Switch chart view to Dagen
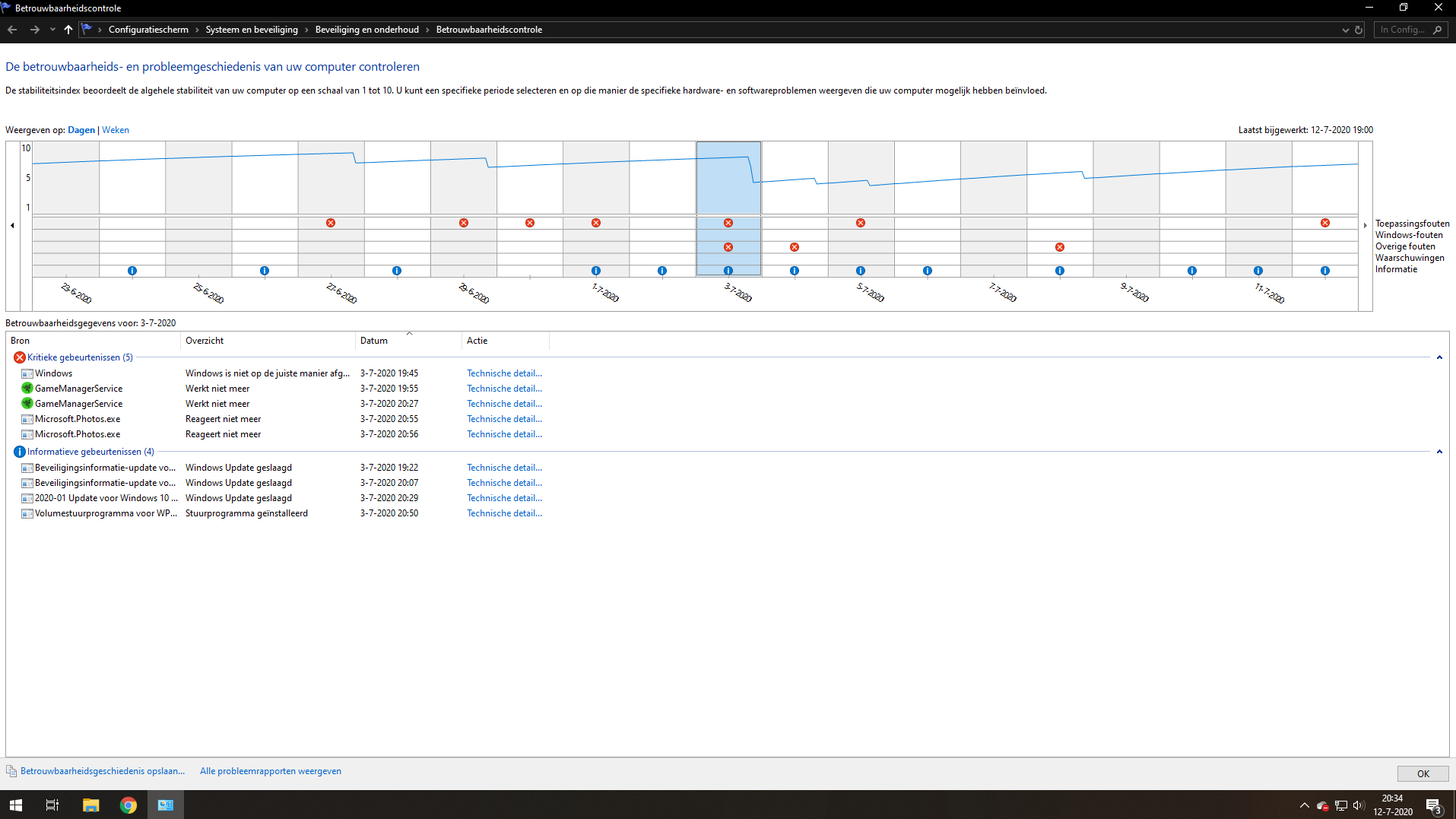Screen dimensions: 1456x819 click(x=81, y=130)
